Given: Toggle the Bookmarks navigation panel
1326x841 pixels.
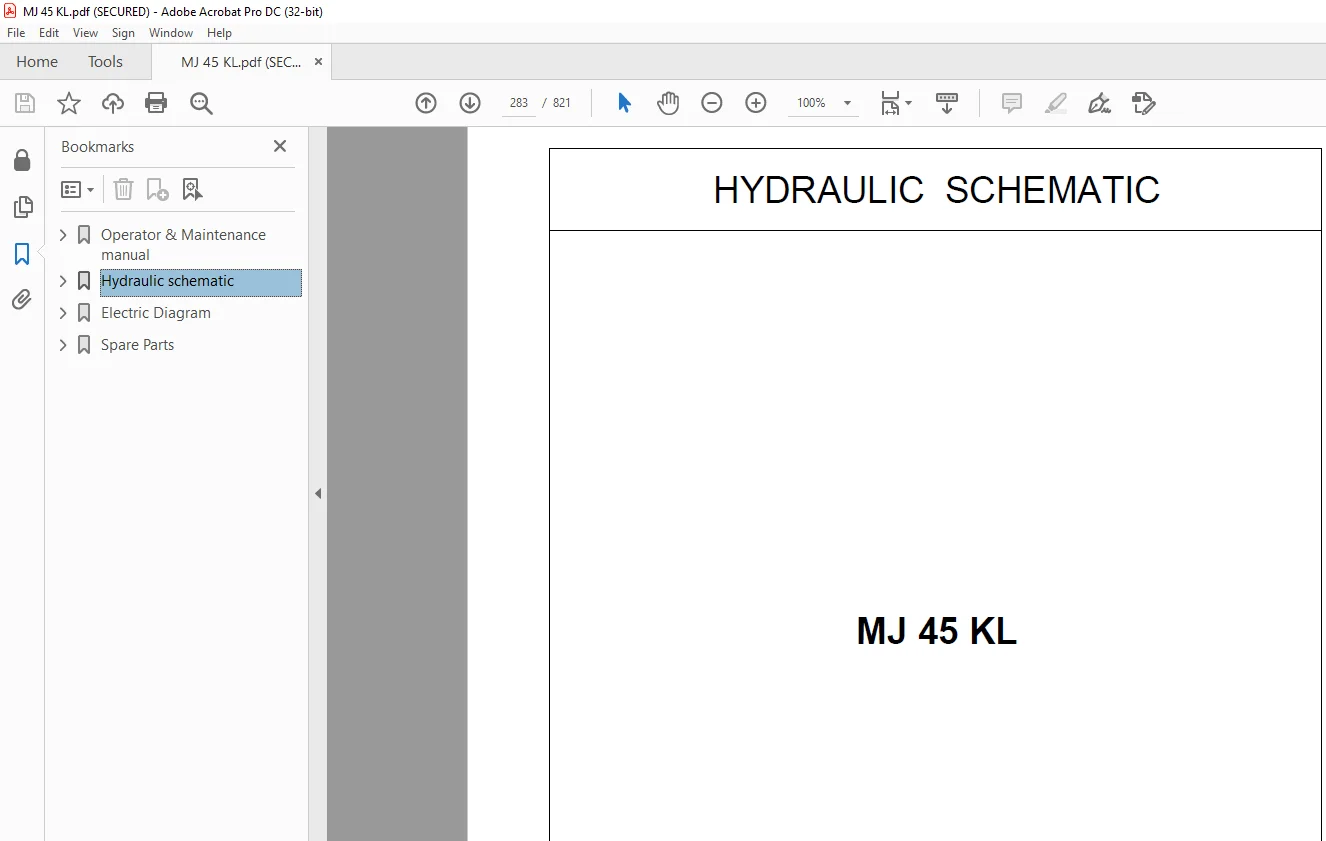Looking at the screenshot, I should point(22,254).
